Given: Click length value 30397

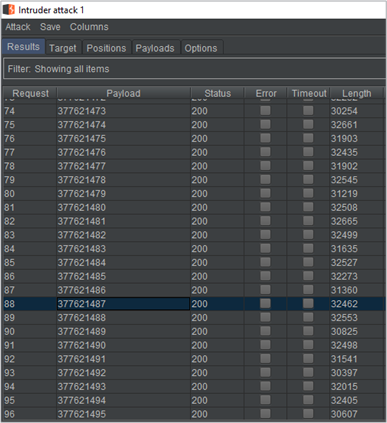Looking at the screenshot, I should pyautogui.click(x=344, y=373).
